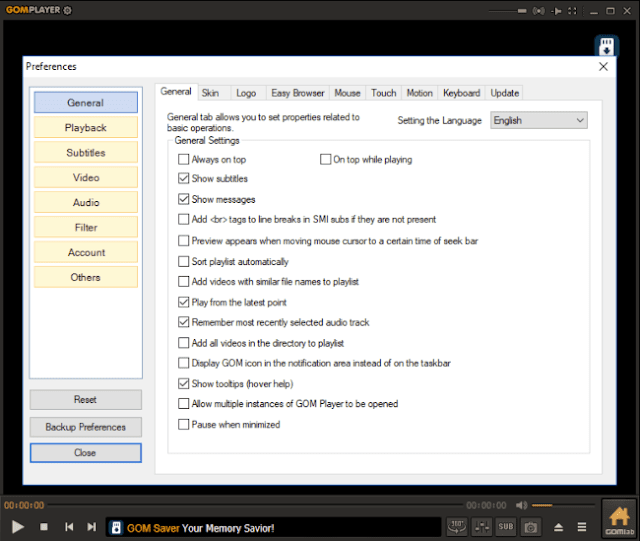Skip to next track

(92, 527)
